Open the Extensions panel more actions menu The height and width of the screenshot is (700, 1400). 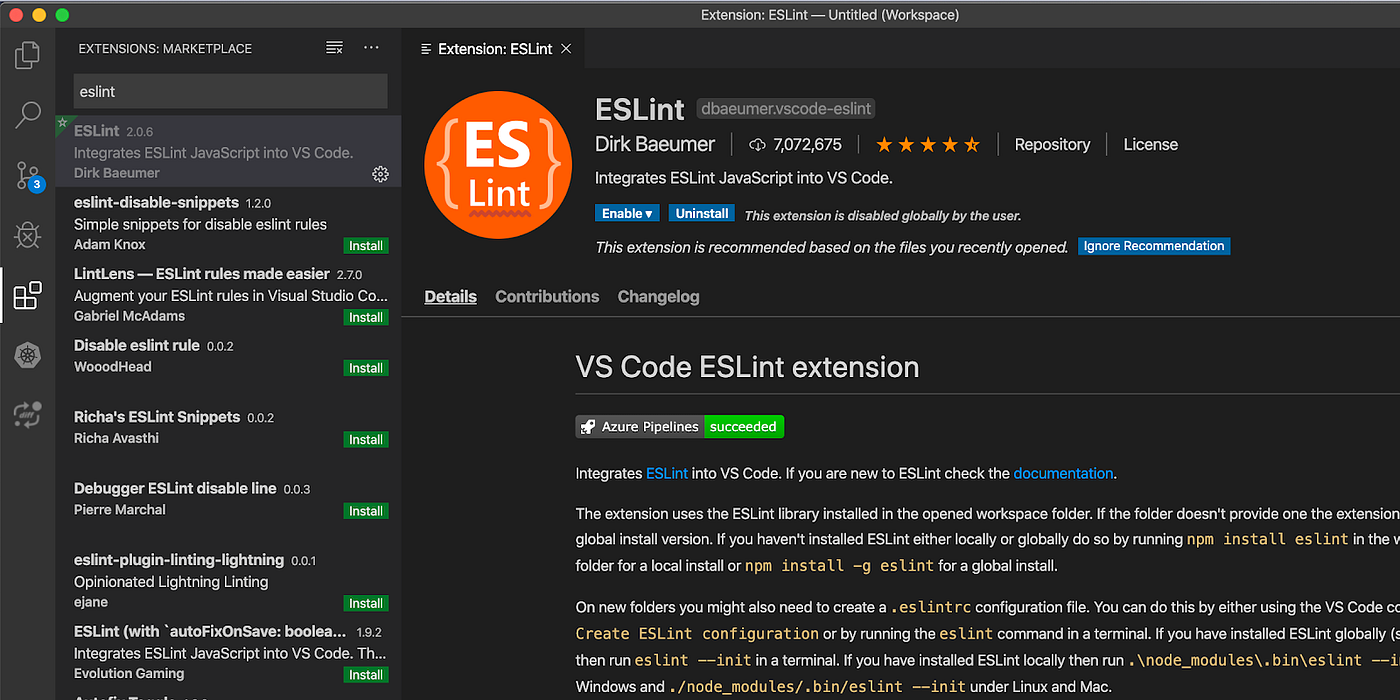(371, 48)
